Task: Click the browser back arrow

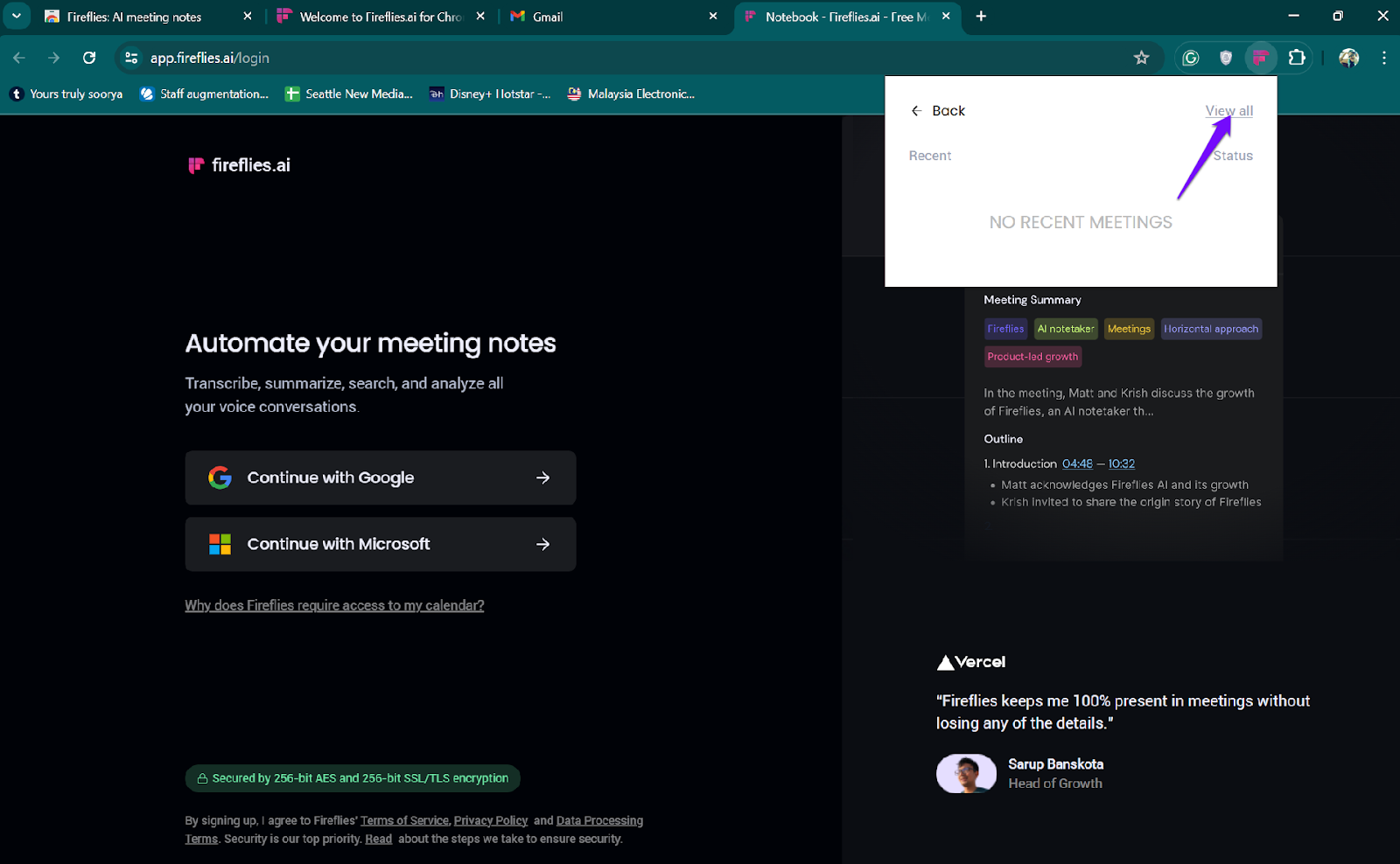Action: [x=19, y=58]
